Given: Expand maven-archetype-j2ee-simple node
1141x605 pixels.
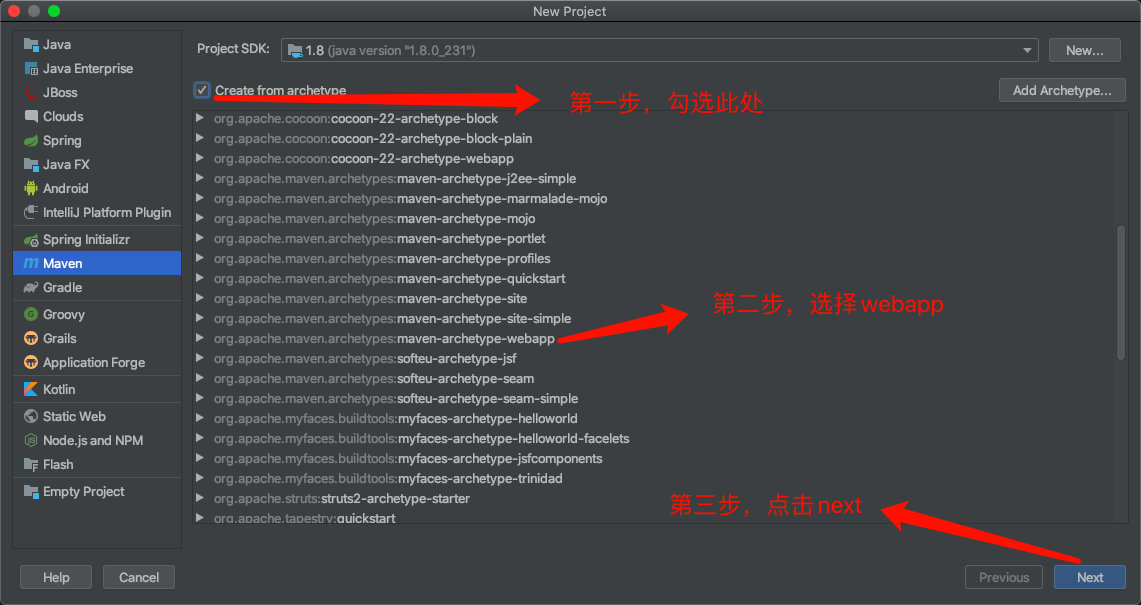Looking at the screenshot, I should (200, 178).
